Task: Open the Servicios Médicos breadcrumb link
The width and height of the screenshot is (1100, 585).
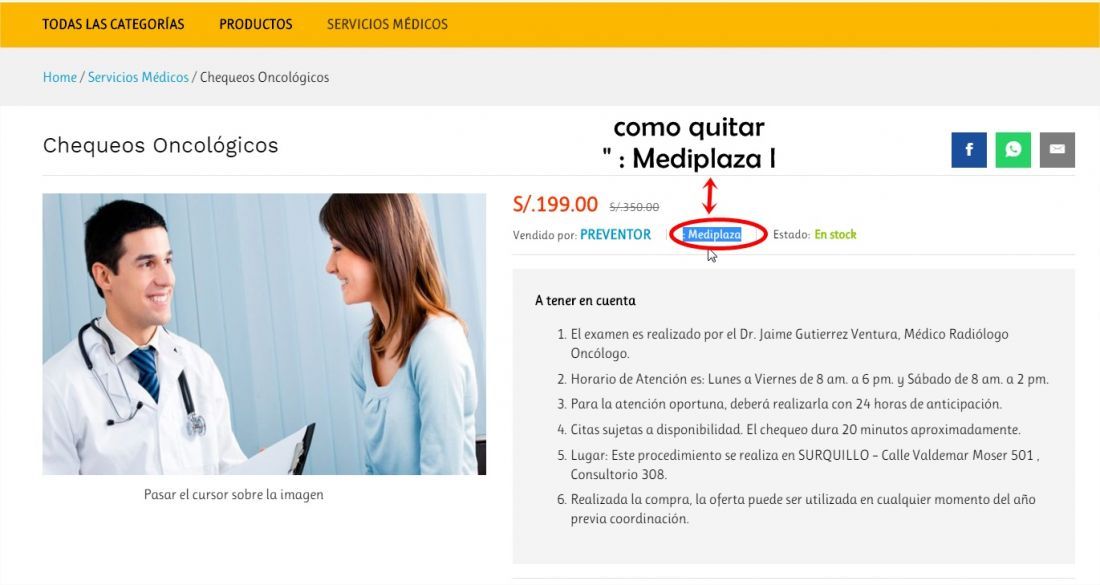Action: (x=138, y=77)
